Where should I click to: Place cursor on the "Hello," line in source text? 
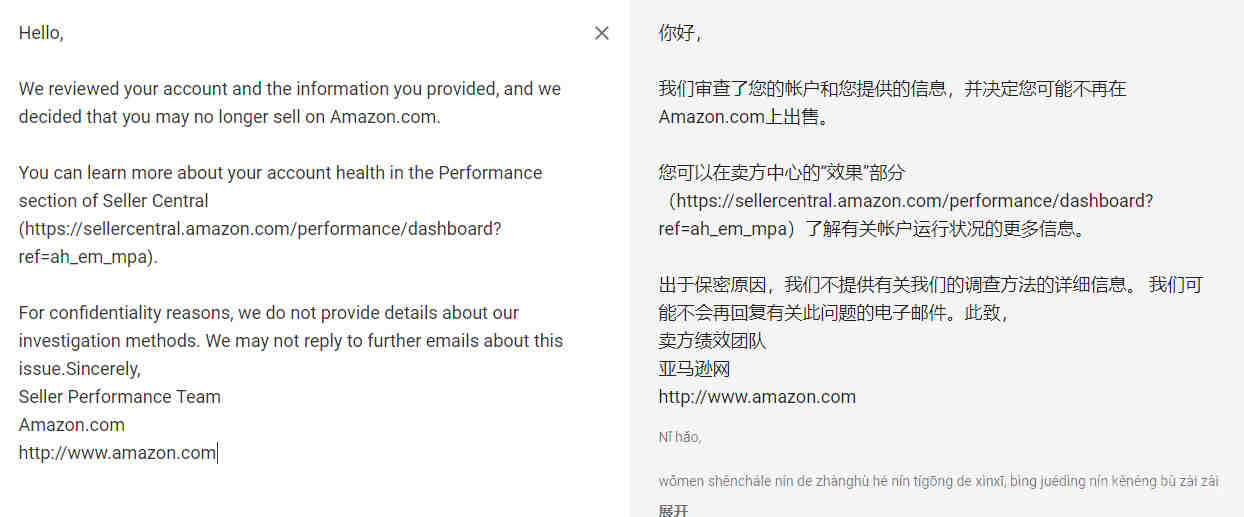pos(41,33)
